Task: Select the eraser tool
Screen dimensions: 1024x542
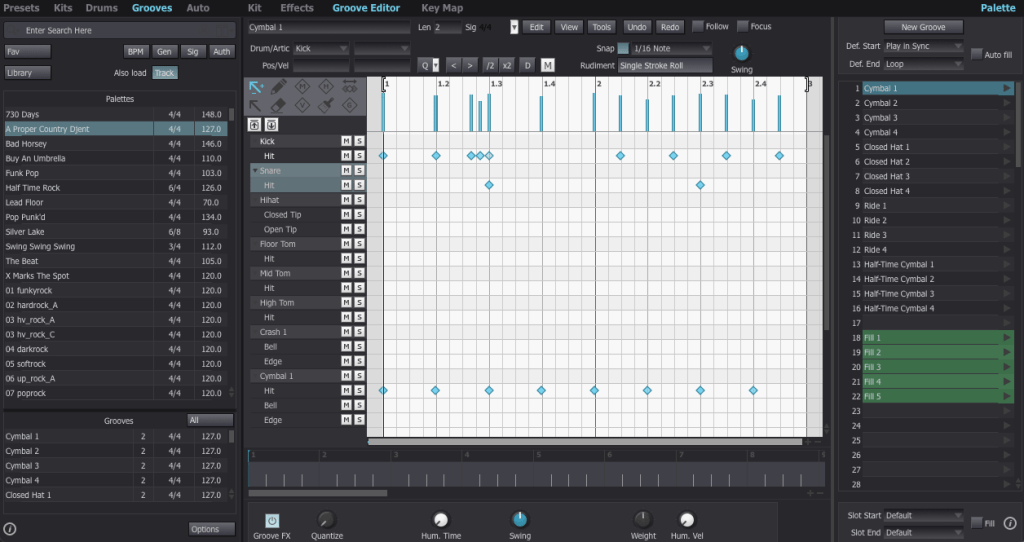Action: tap(279, 105)
